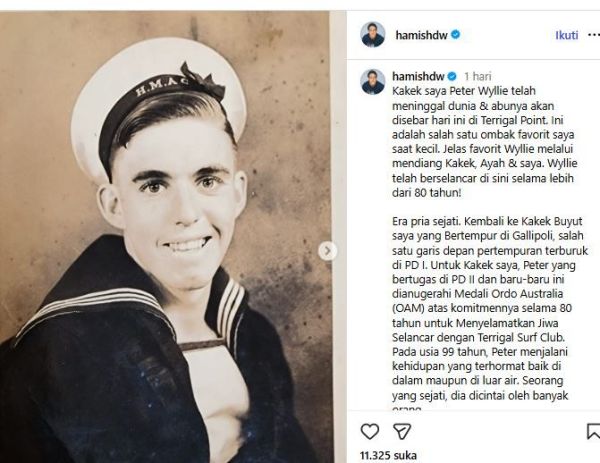
Task: Open the hamishdw username in the header
Action: pyautogui.click(x=421, y=35)
